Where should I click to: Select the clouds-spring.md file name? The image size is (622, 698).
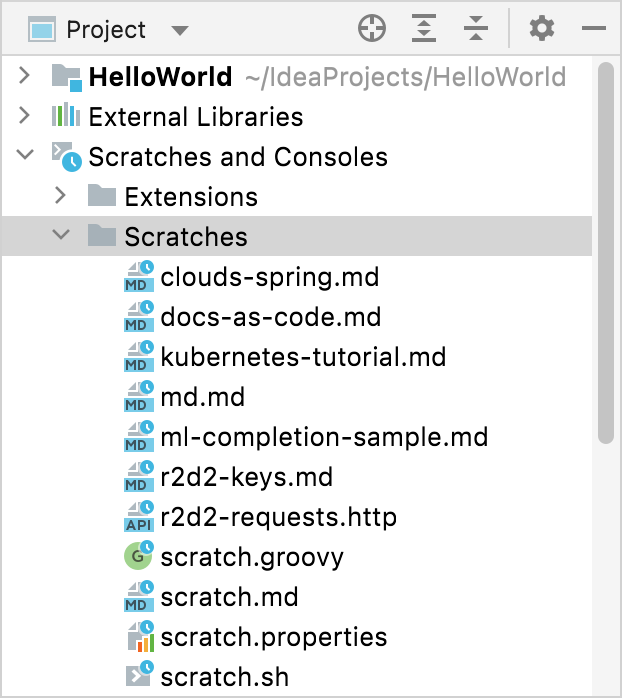(x=270, y=277)
